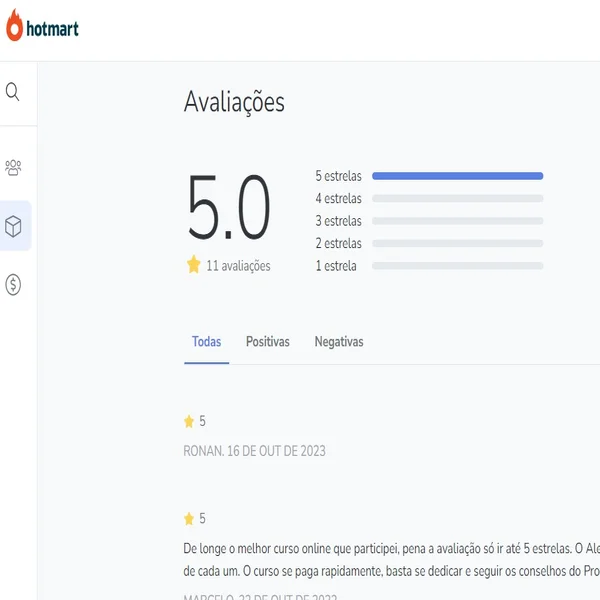Image resolution: width=600 pixels, height=600 pixels.
Task: Click the Hotmart flame logo
Action: point(15,25)
